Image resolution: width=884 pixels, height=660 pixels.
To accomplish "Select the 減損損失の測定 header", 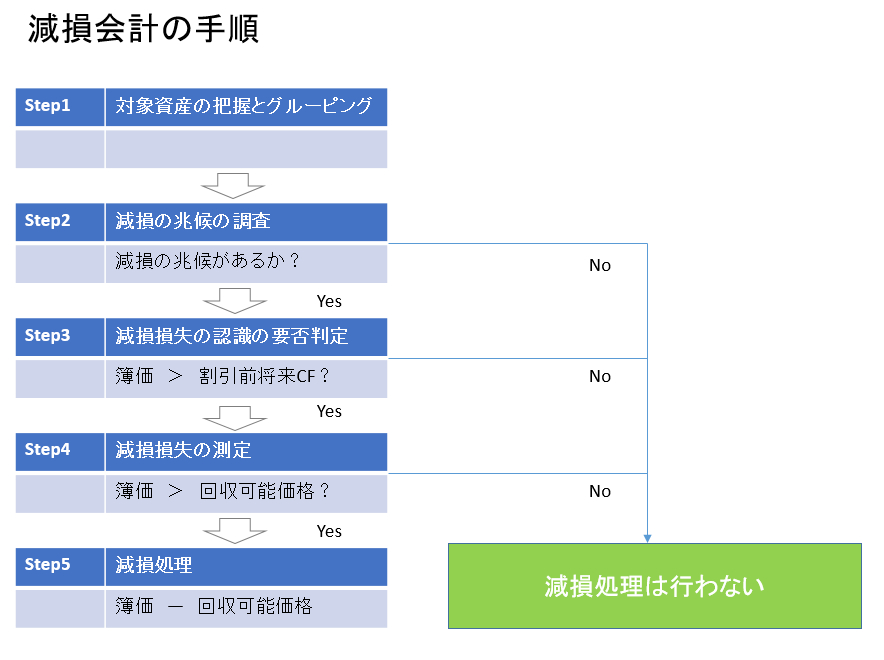I will coord(246,452).
